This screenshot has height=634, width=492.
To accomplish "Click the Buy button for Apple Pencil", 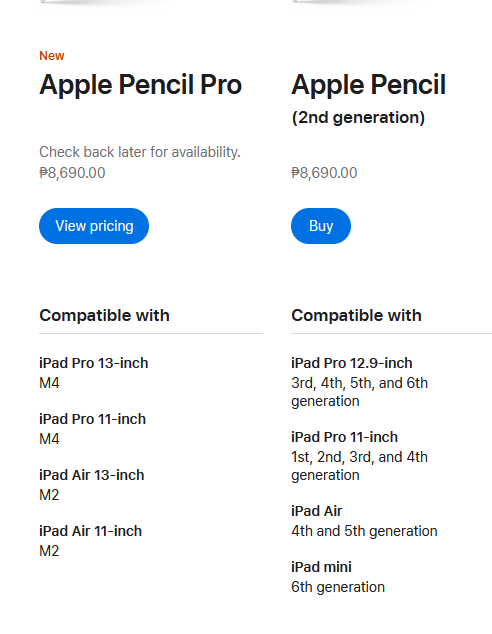I will pyautogui.click(x=321, y=226).
